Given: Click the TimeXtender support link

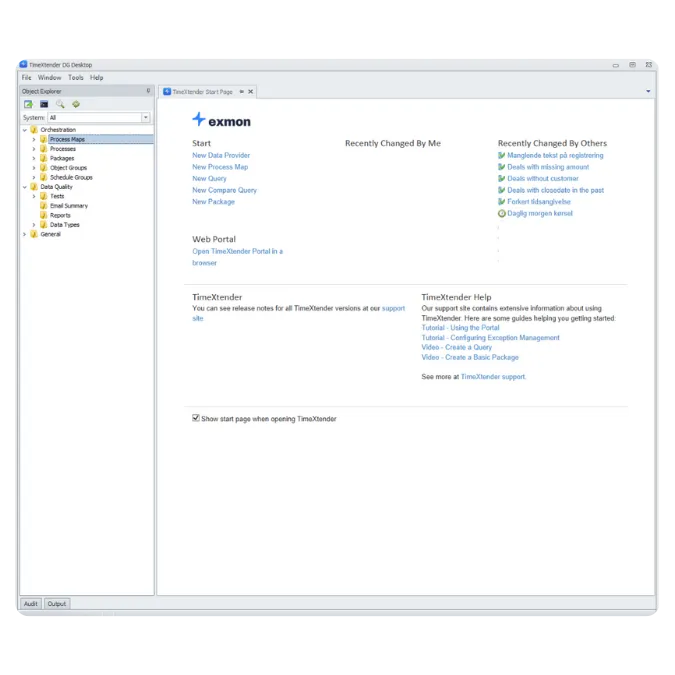Looking at the screenshot, I should pyautogui.click(x=493, y=377).
